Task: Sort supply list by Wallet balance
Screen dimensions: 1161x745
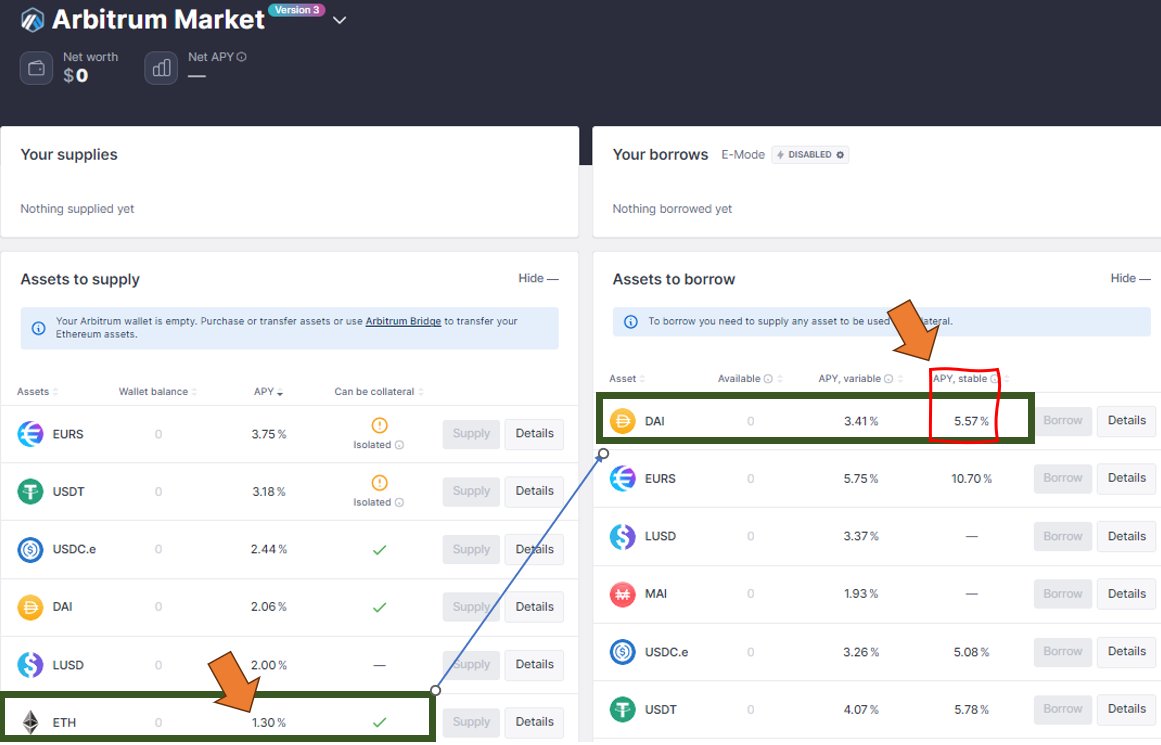Action: tap(157, 392)
